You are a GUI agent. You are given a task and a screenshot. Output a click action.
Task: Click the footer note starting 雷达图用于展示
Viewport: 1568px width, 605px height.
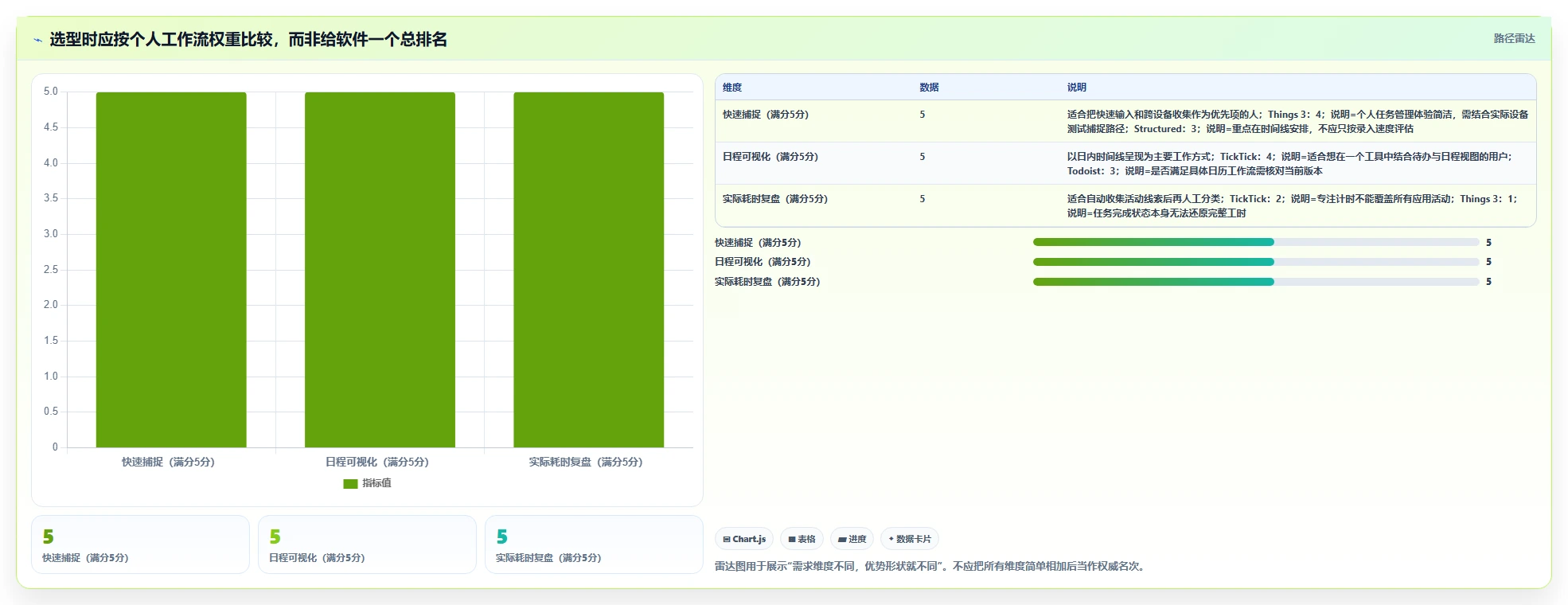[x=931, y=567]
